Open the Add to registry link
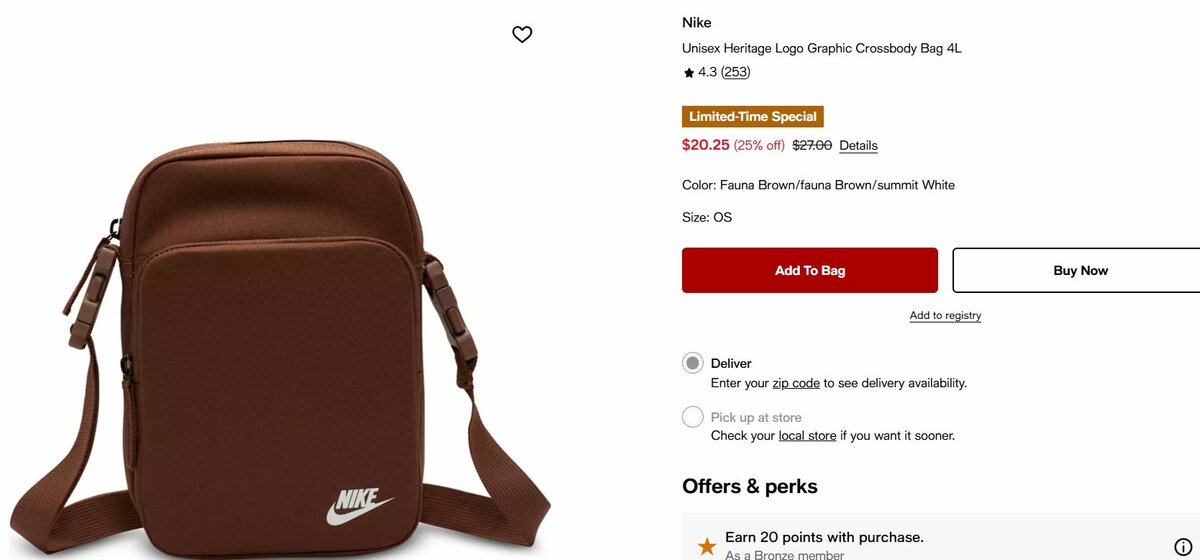Image resolution: width=1200 pixels, height=560 pixels. click(945, 316)
